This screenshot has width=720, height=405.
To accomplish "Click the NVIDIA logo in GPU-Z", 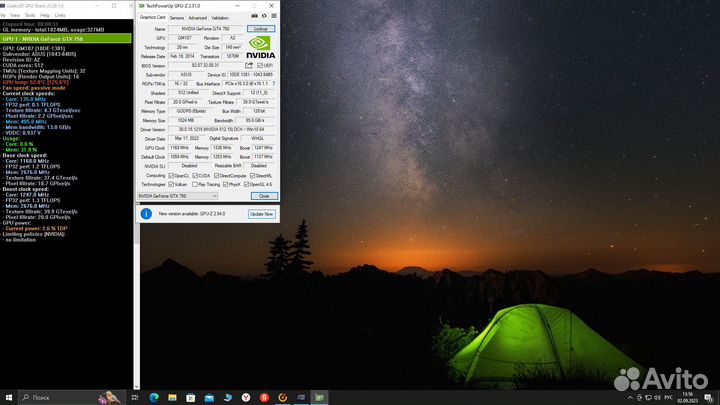I will [262, 47].
